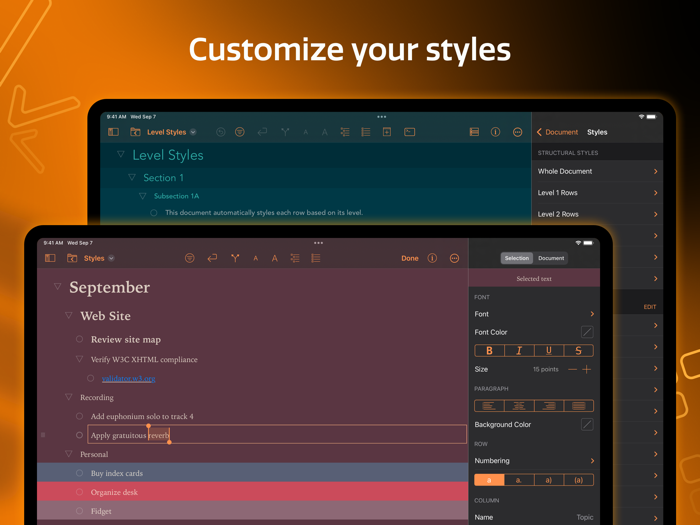This screenshot has width=700, height=525.
Task: Click the Review site map row bullet
Action: pos(79,339)
